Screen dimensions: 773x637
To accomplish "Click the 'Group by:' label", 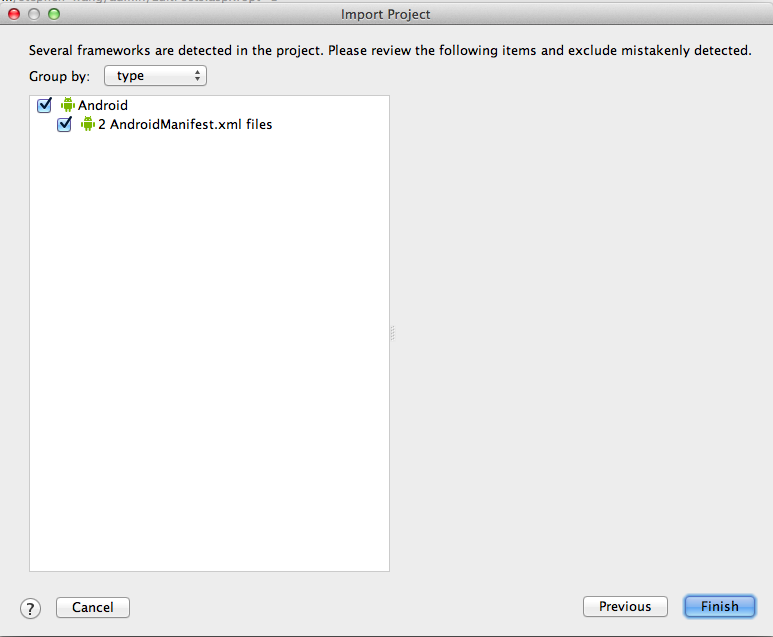I will (60, 76).
